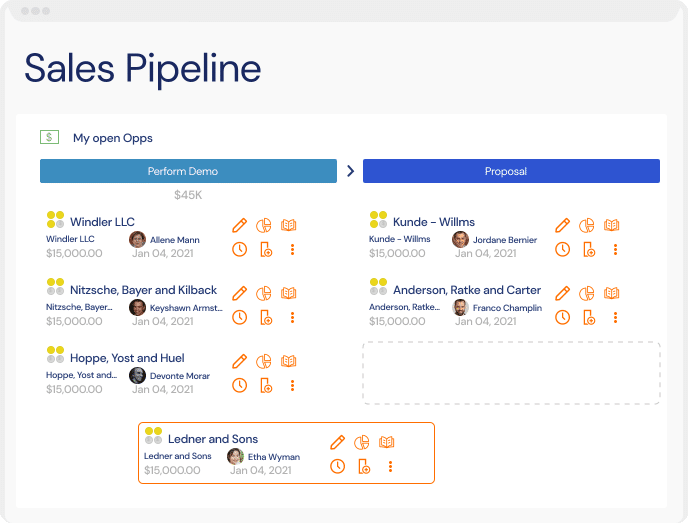Select the Perform Demo stage header
Viewport: 688px width, 523px height.
188,171
